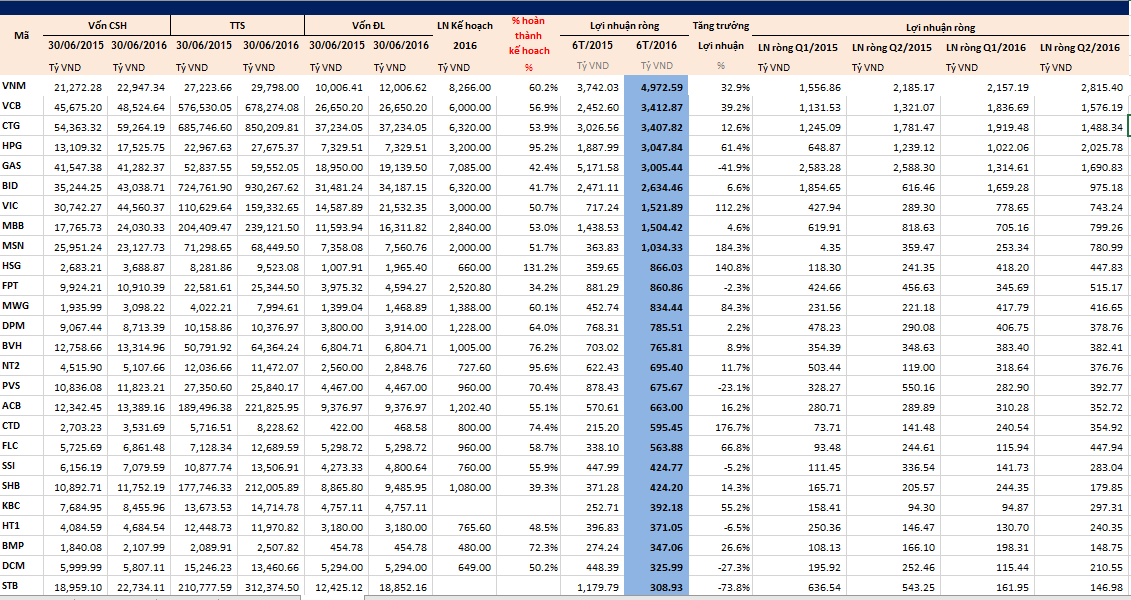Viewport: 1131px width, 600px height.
Task: Click the 'Tăng trưởng' header cell
Action: click(721, 25)
